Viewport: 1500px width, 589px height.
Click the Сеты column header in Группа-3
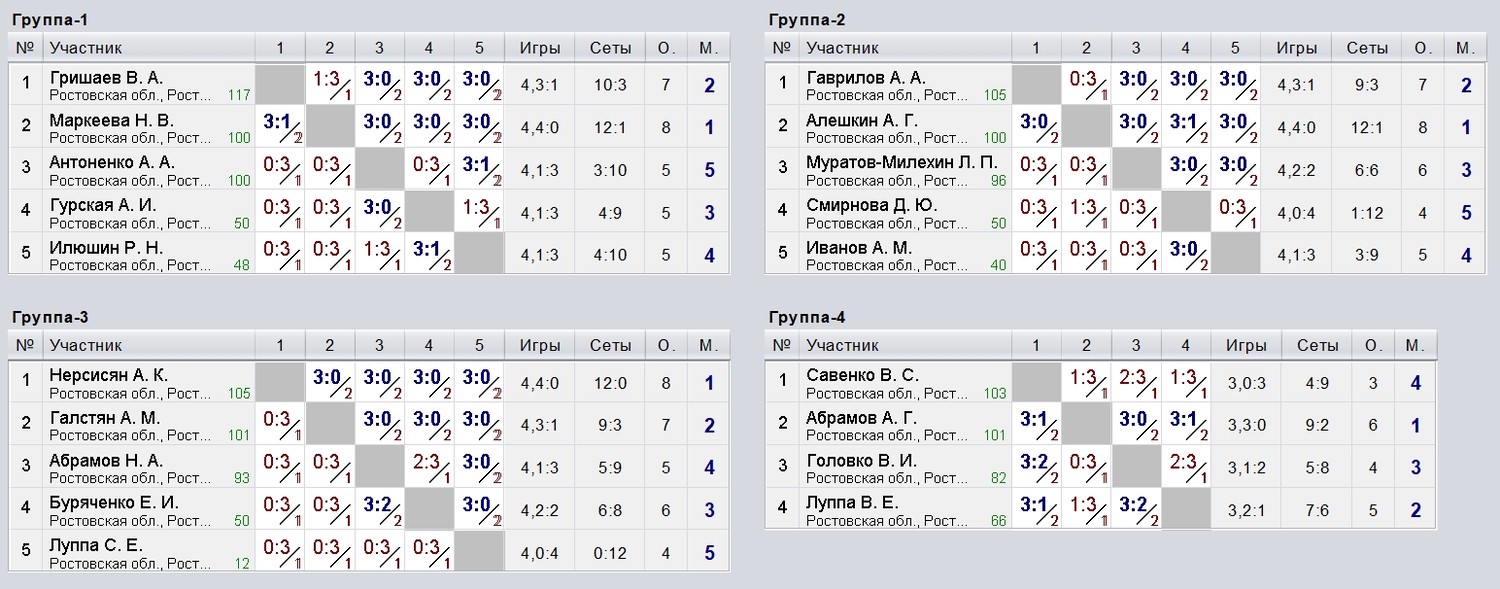pos(610,345)
